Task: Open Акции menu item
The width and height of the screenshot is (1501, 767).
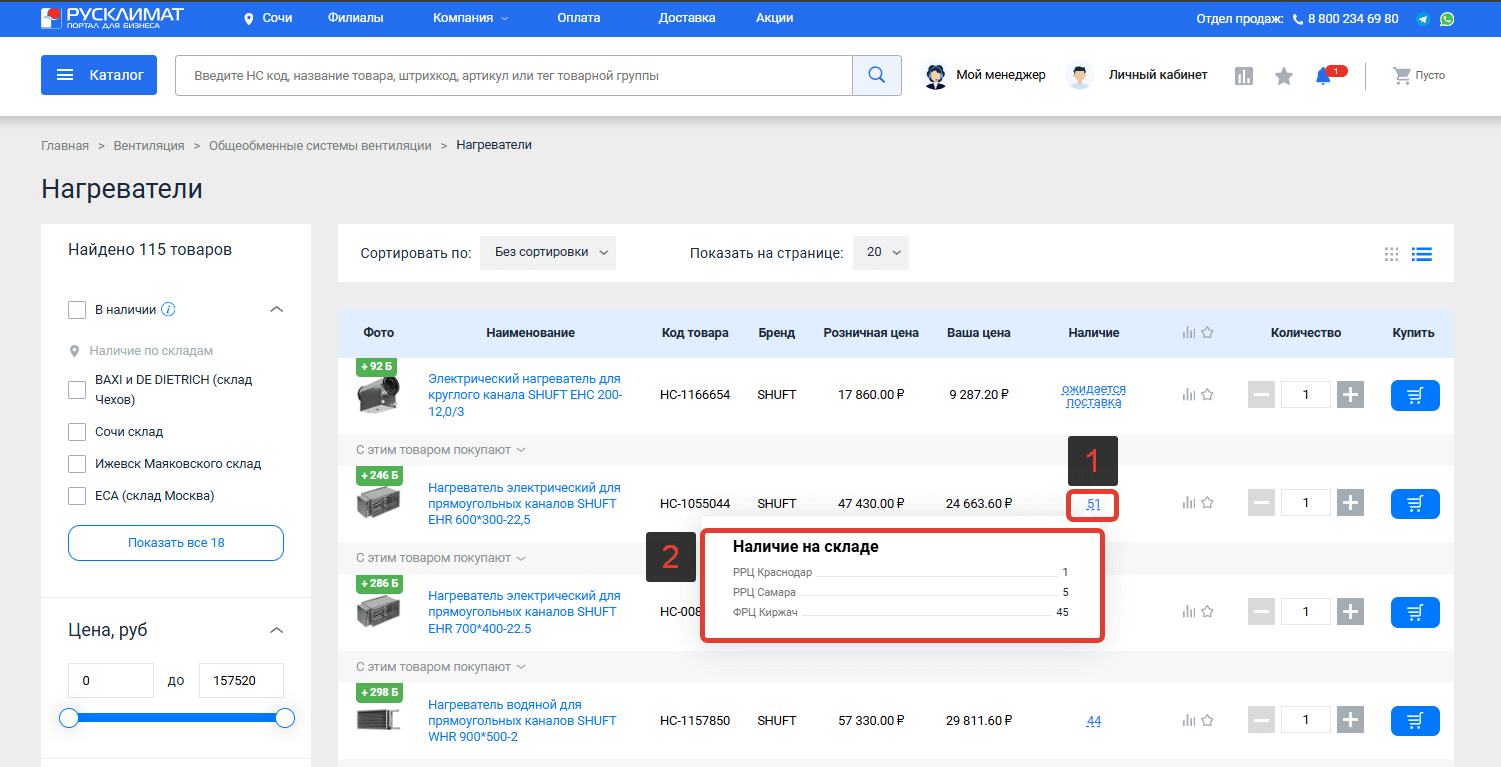Action: (775, 18)
